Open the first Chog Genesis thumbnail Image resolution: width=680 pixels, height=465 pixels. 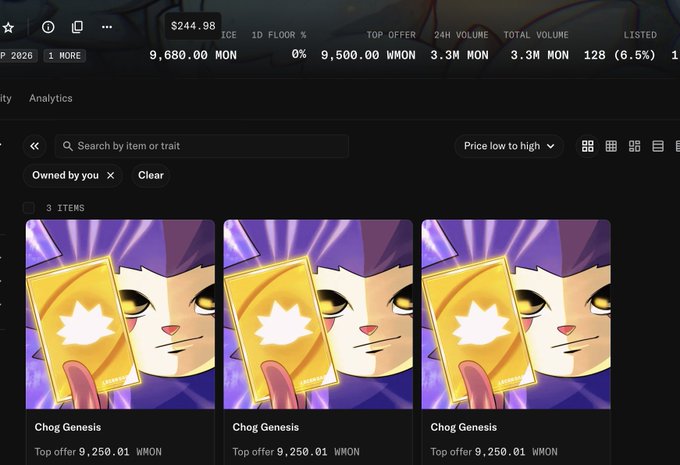pyautogui.click(x=120, y=314)
